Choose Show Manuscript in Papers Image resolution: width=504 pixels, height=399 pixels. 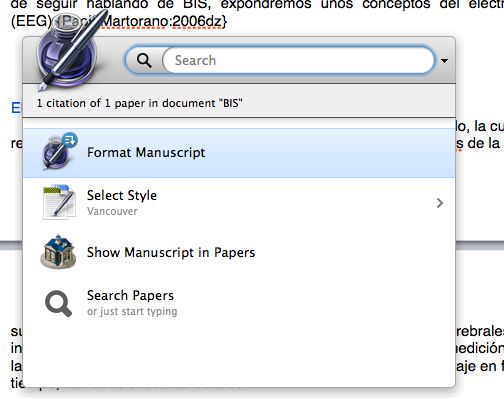239,252
